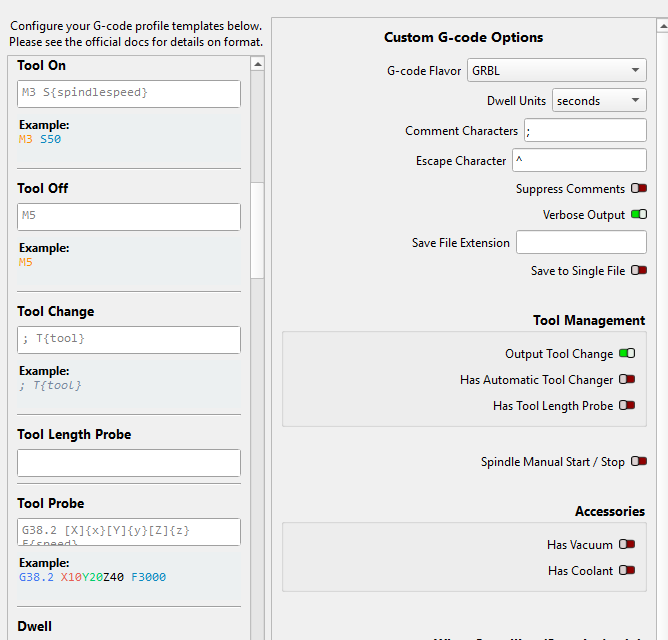Viewport: 668px width, 640px height.
Task: Click the Tool Change template field
Action: pos(129,340)
